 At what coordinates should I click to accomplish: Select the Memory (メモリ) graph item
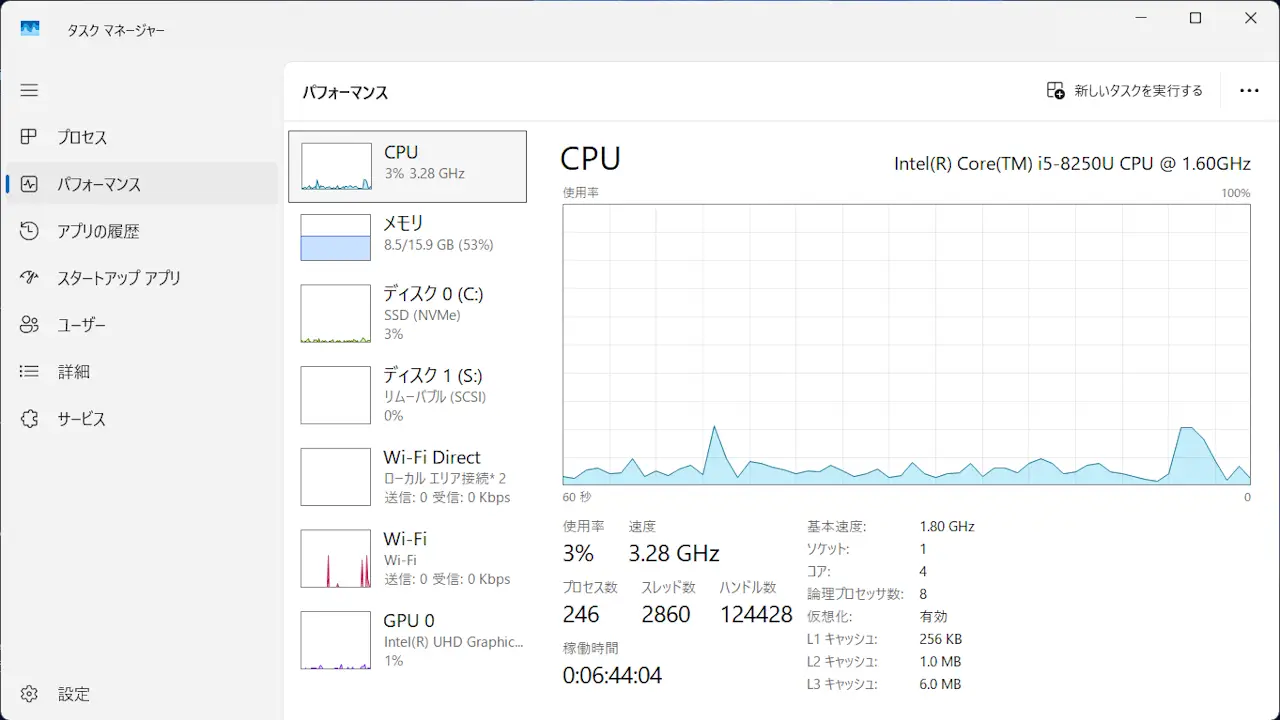point(407,237)
